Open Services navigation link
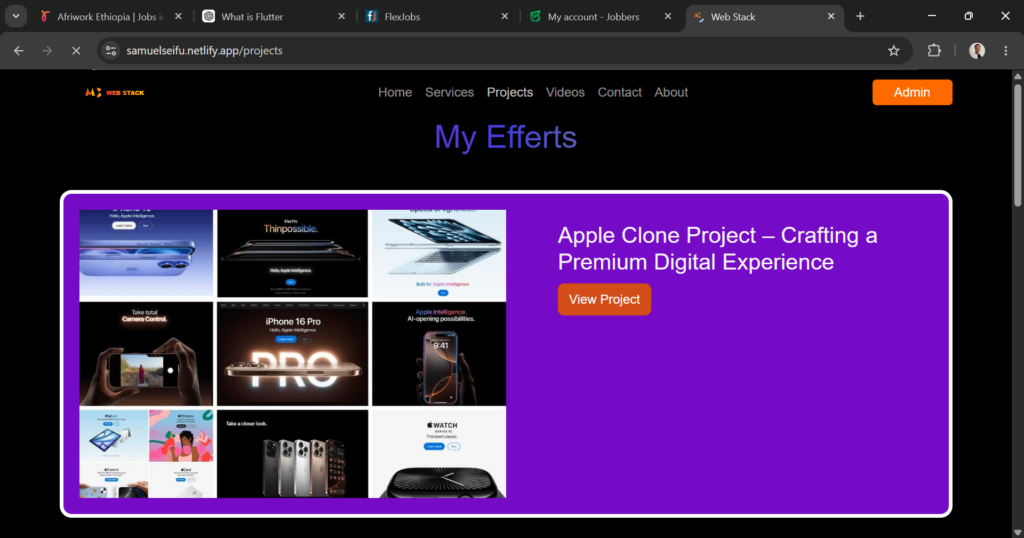The width and height of the screenshot is (1024, 538). pyautogui.click(x=449, y=93)
